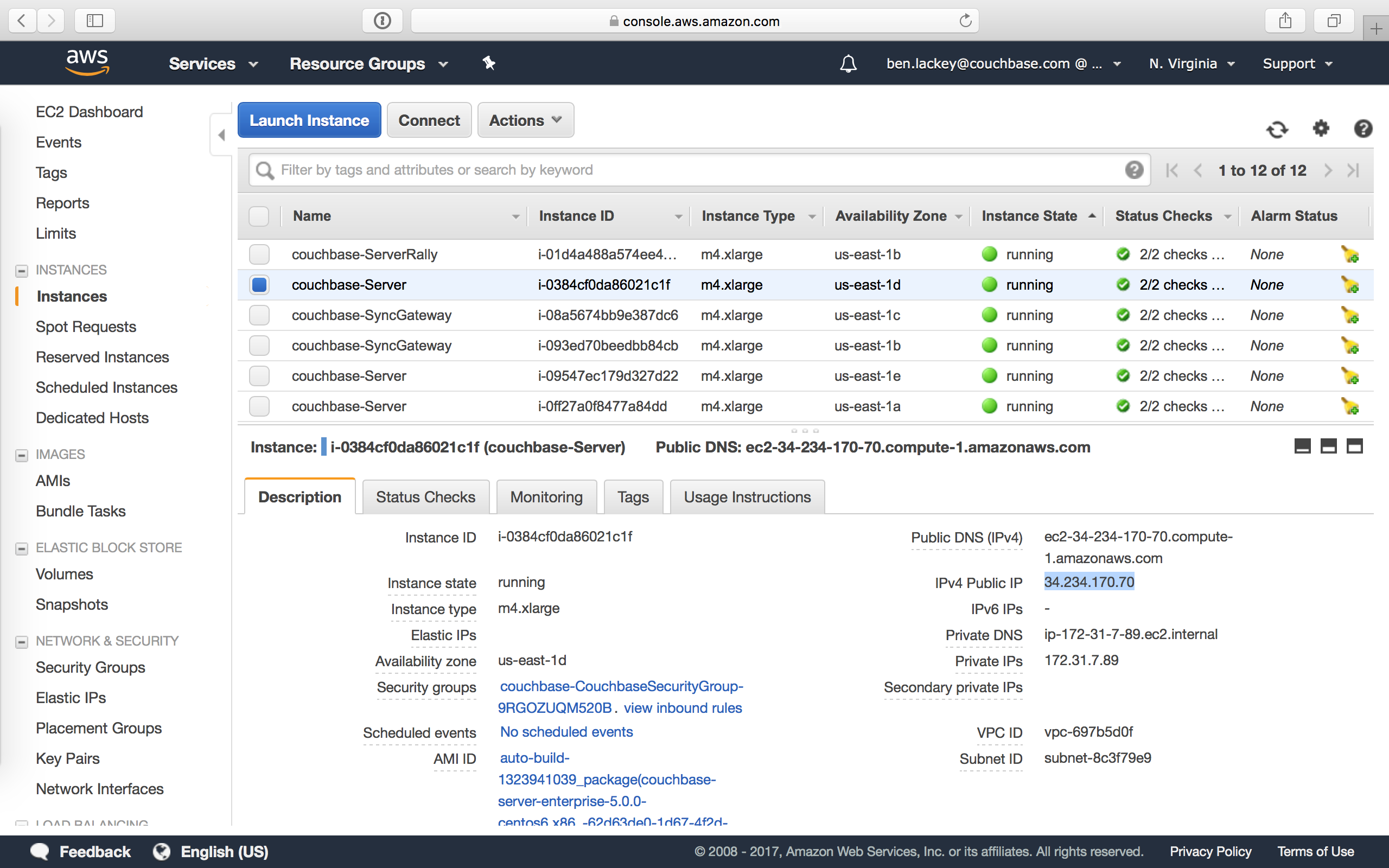Create alarm for i-093ed70beedbb84cb row

[x=1349, y=346]
